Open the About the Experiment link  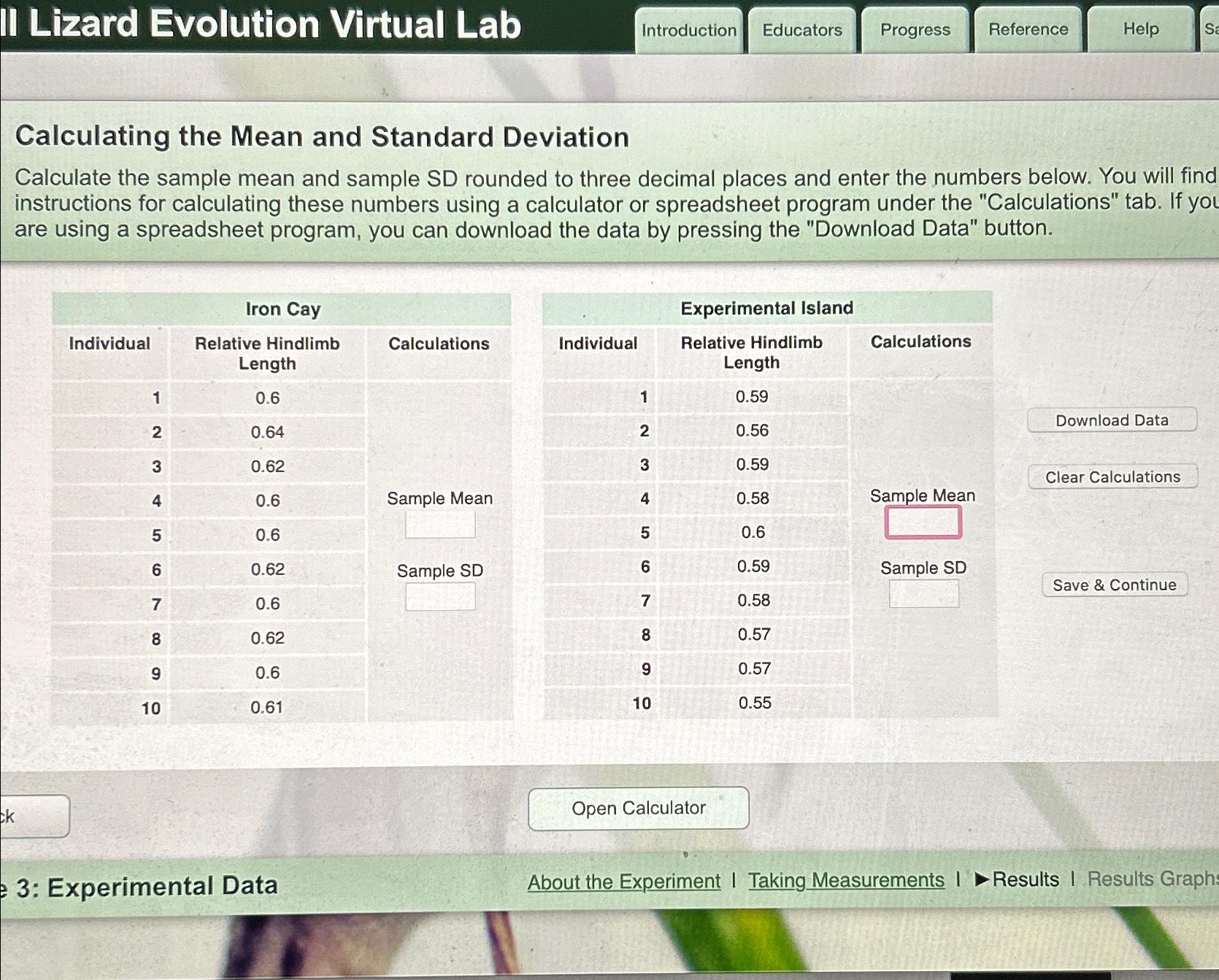624,881
